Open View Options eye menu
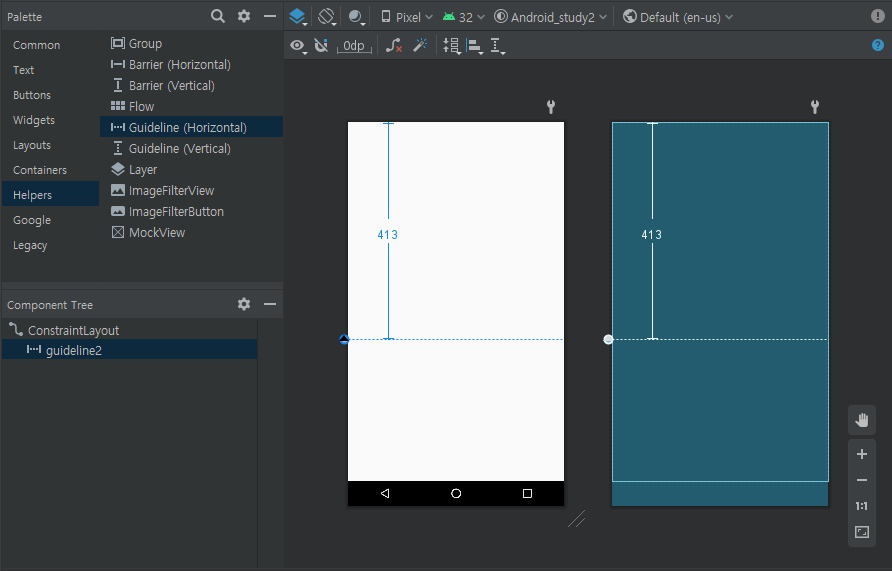This screenshot has height=571, width=892. tap(298, 45)
